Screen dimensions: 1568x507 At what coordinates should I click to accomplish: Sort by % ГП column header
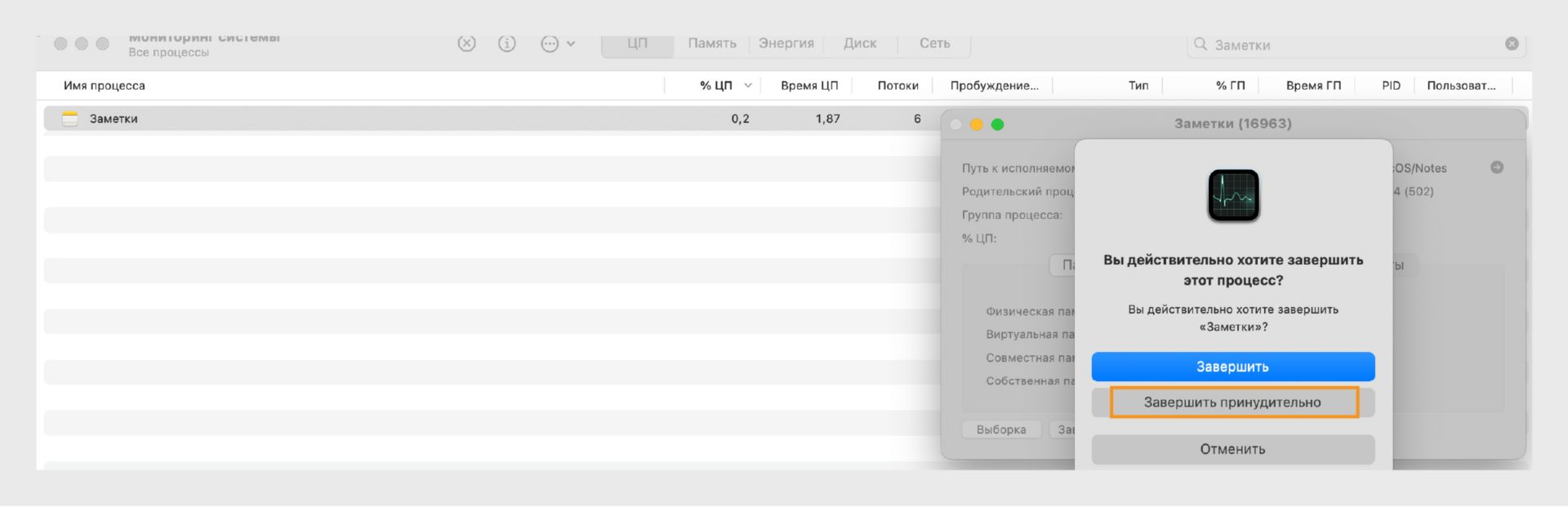coord(1230,86)
